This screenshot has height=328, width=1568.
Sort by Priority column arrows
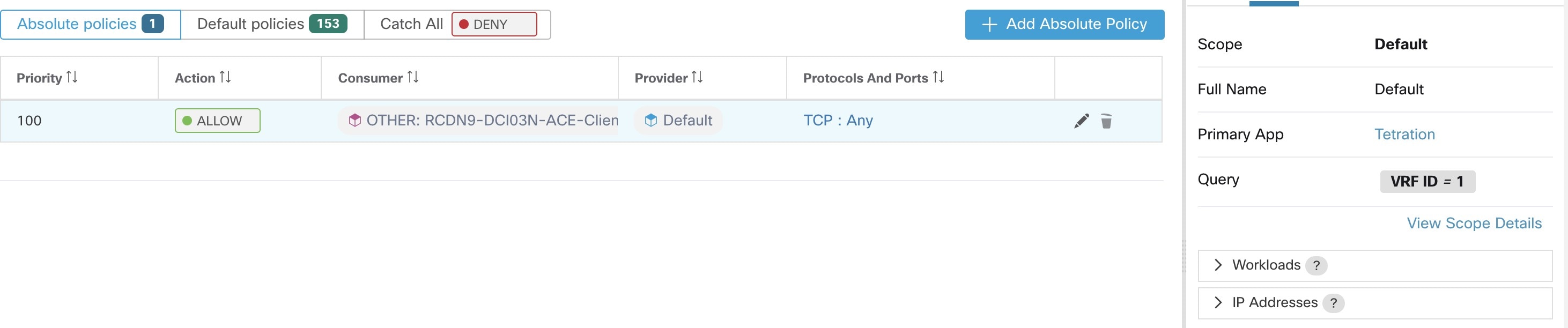click(72, 77)
